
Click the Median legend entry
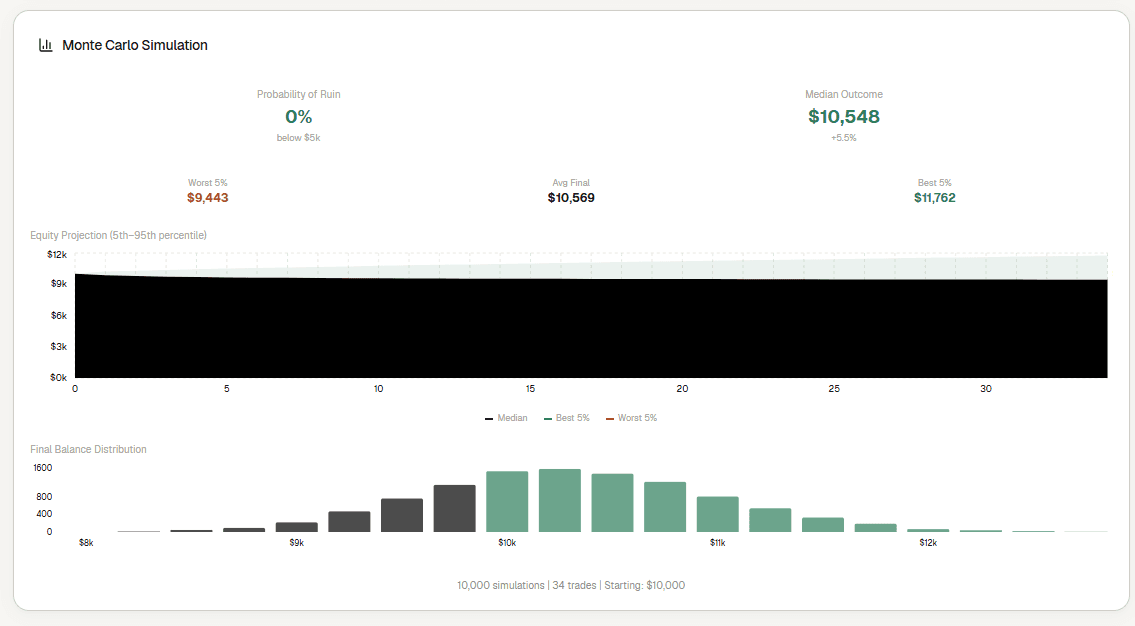pyautogui.click(x=506, y=418)
